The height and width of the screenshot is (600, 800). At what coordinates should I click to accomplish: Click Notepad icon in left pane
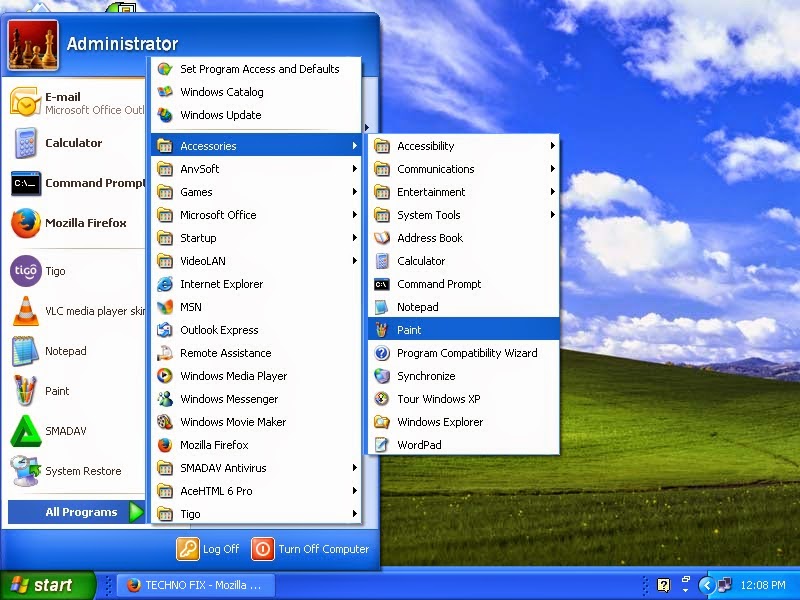click(25, 351)
